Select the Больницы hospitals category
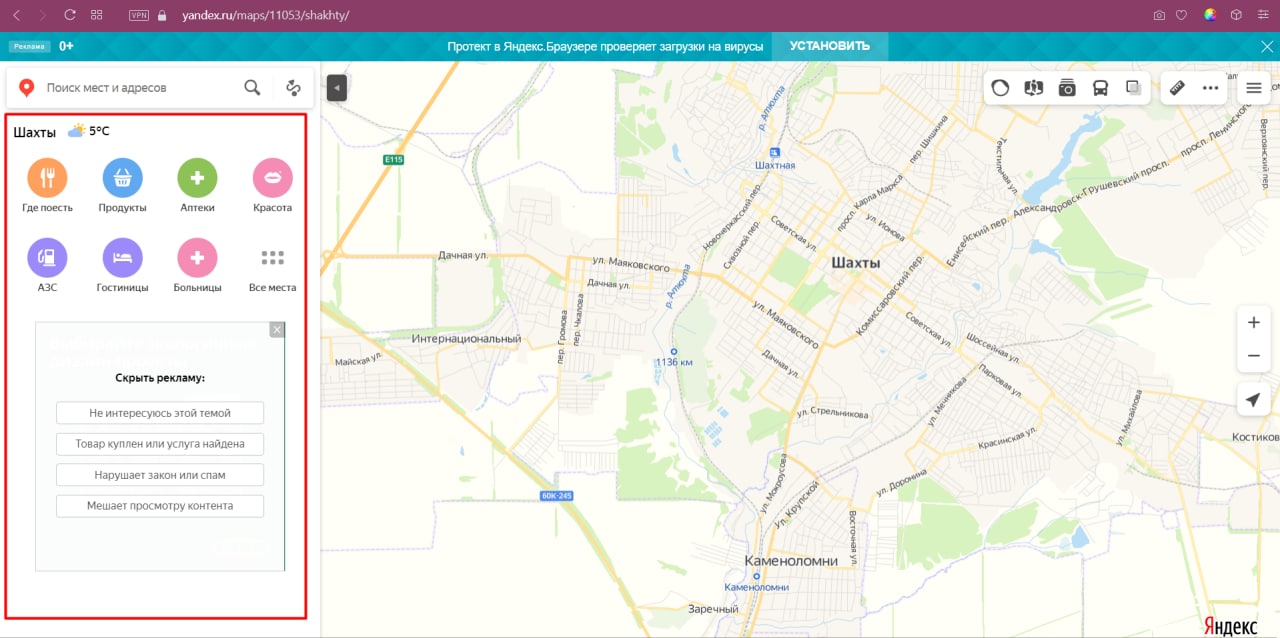The image size is (1280, 638). pyautogui.click(x=197, y=258)
